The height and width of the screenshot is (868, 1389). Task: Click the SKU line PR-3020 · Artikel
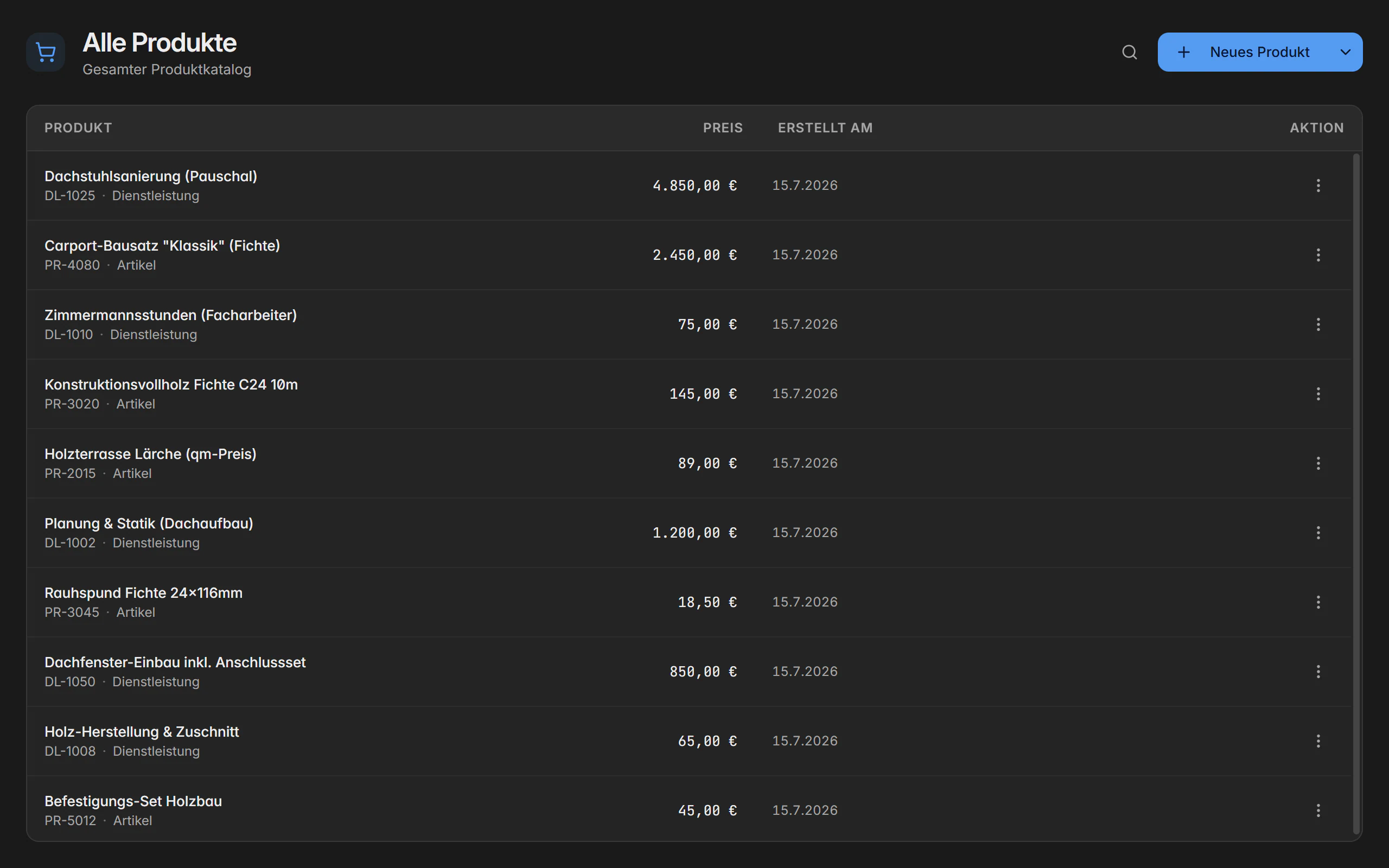[100, 404]
